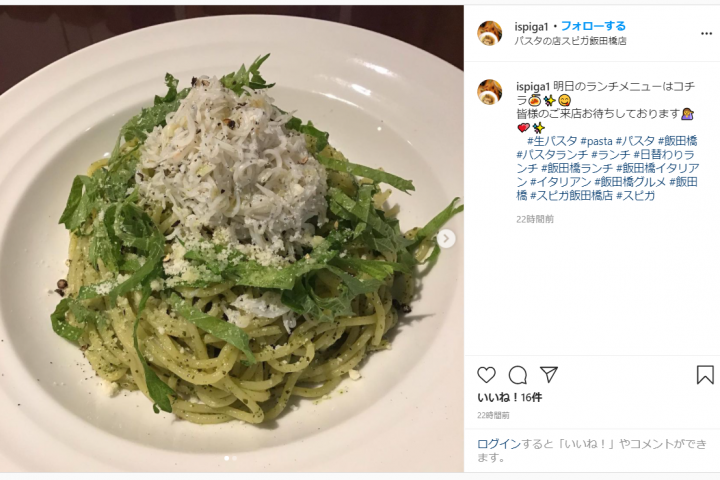Image resolution: width=720 pixels, height=480 pixels.
Task: View the いいね！16件 likes list
Action: tap(509, 398)
